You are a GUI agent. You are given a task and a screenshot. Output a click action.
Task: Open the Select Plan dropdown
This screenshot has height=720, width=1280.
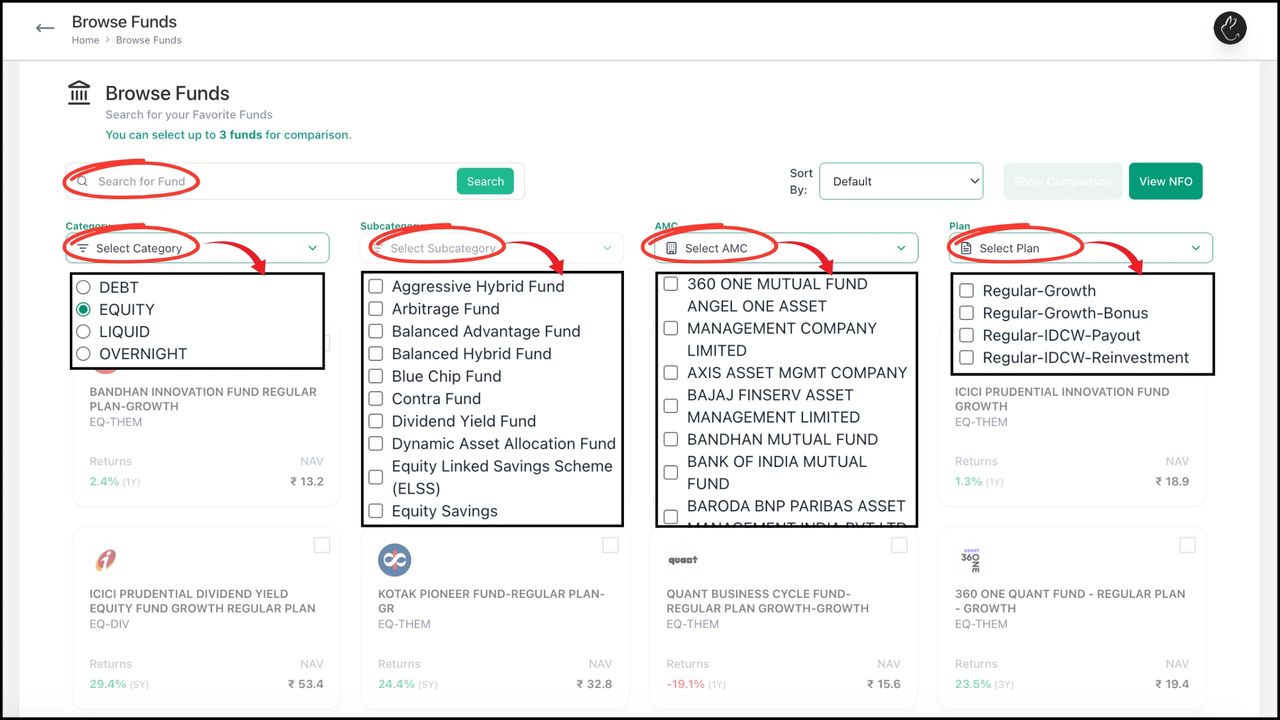coord(1080,248)
